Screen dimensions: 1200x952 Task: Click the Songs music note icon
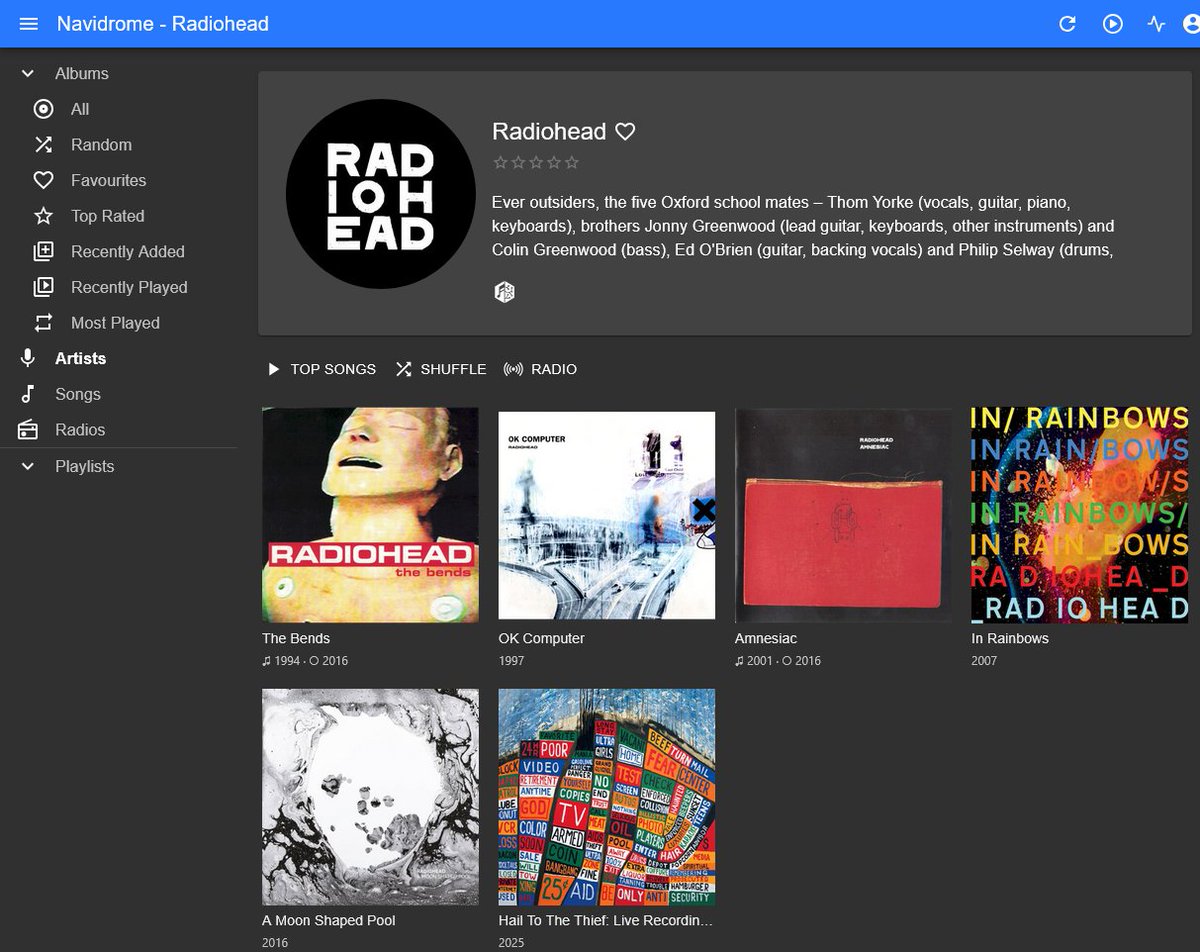point(28,394)
